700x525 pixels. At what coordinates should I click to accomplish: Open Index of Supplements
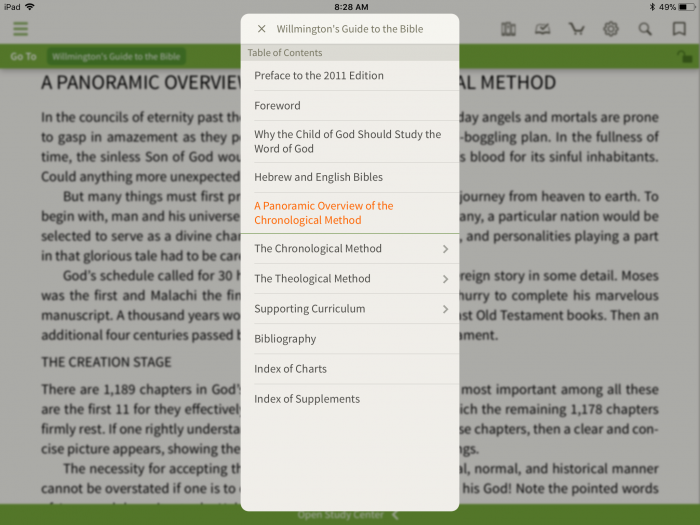(350, 399)
